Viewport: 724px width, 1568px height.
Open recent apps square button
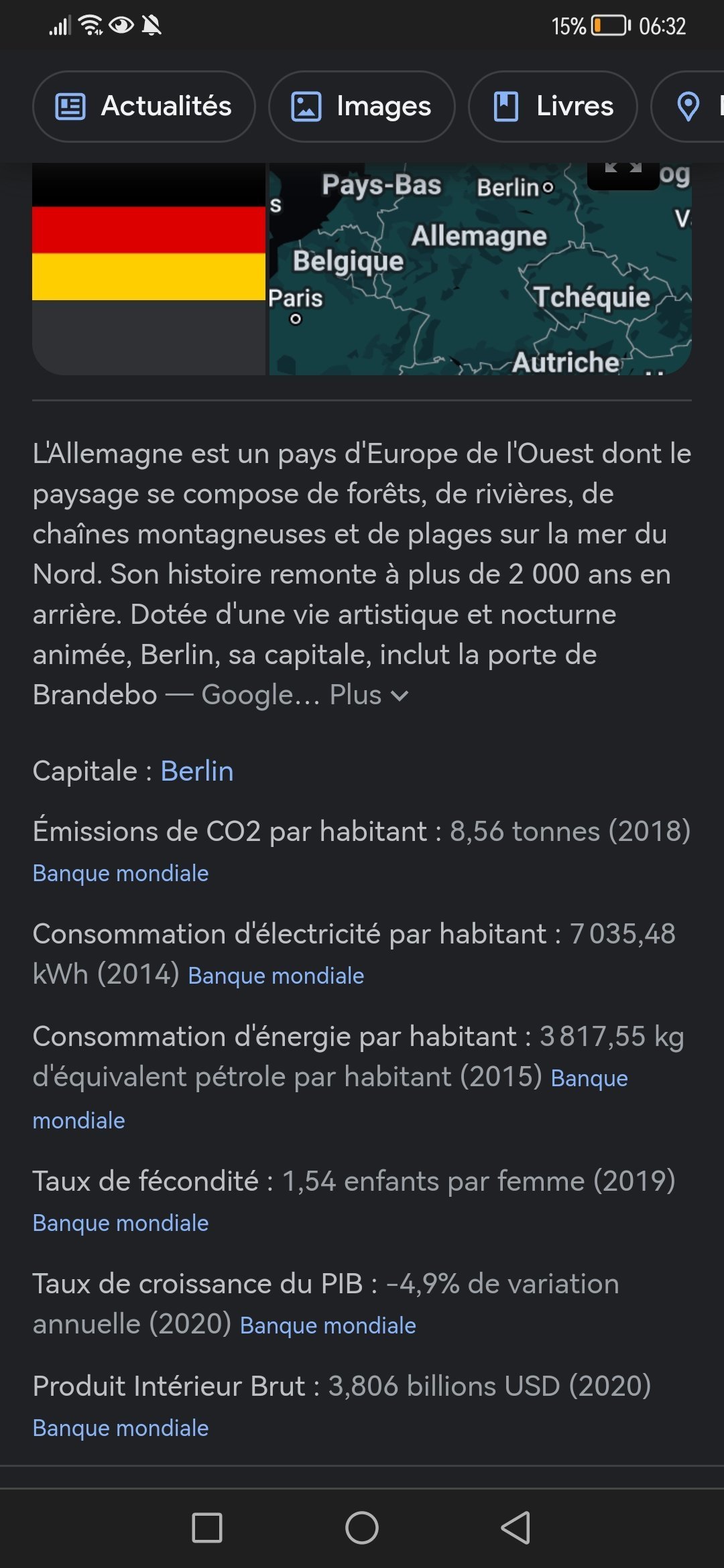click(x=207, y=1528)
